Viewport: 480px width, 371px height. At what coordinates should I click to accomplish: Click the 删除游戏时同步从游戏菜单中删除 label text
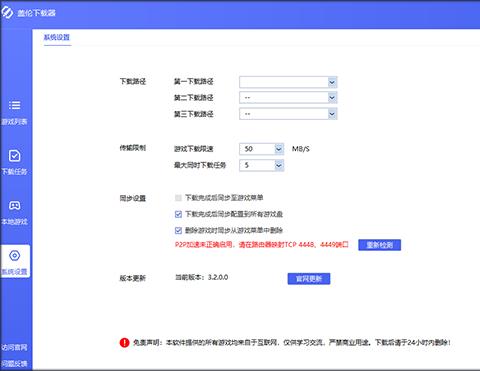[234, 230]
